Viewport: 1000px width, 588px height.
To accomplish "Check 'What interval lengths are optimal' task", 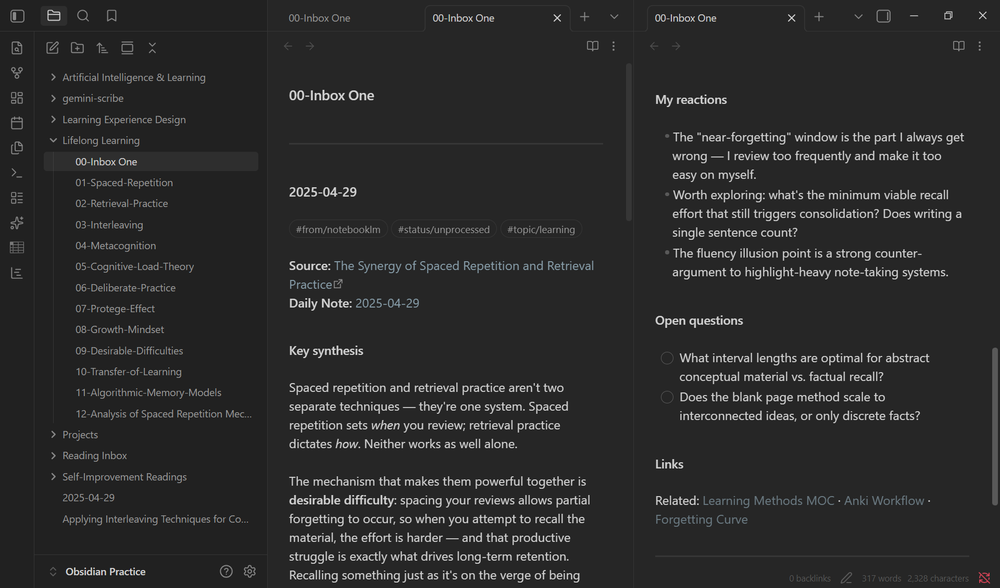I will pos(667,358).
